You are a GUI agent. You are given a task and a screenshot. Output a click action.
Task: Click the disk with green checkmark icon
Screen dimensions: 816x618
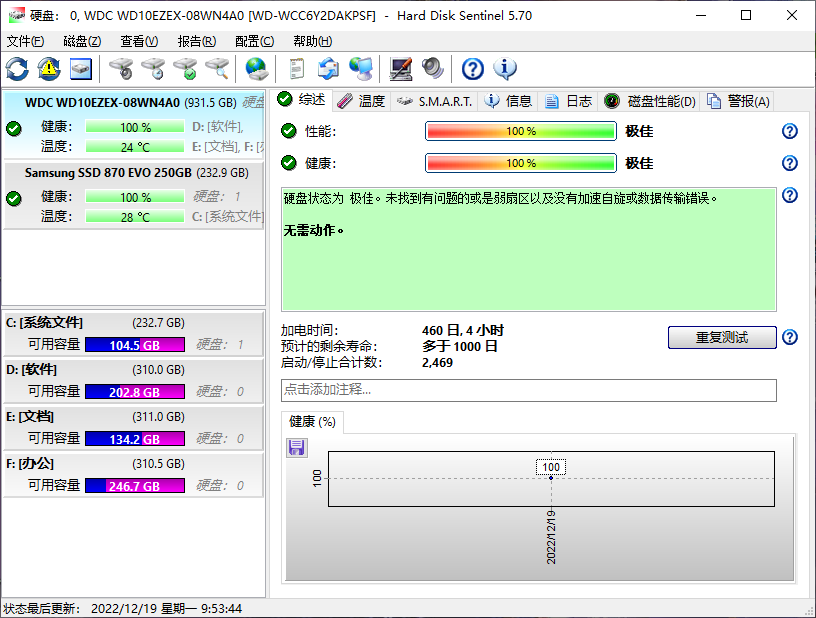point(186,69)
